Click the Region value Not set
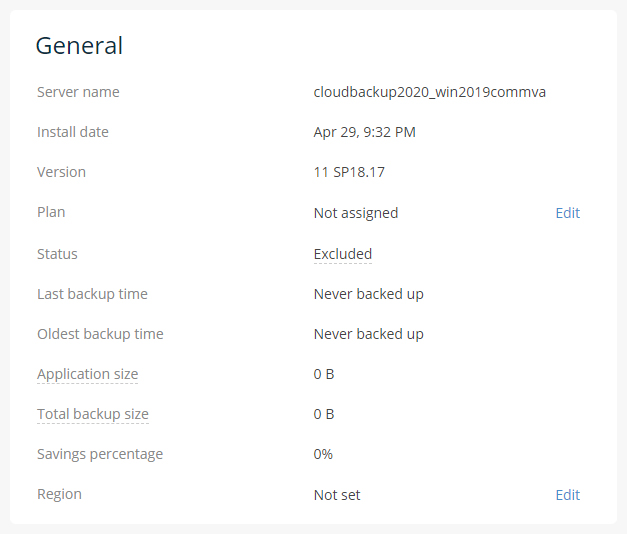 pos(337,495)
